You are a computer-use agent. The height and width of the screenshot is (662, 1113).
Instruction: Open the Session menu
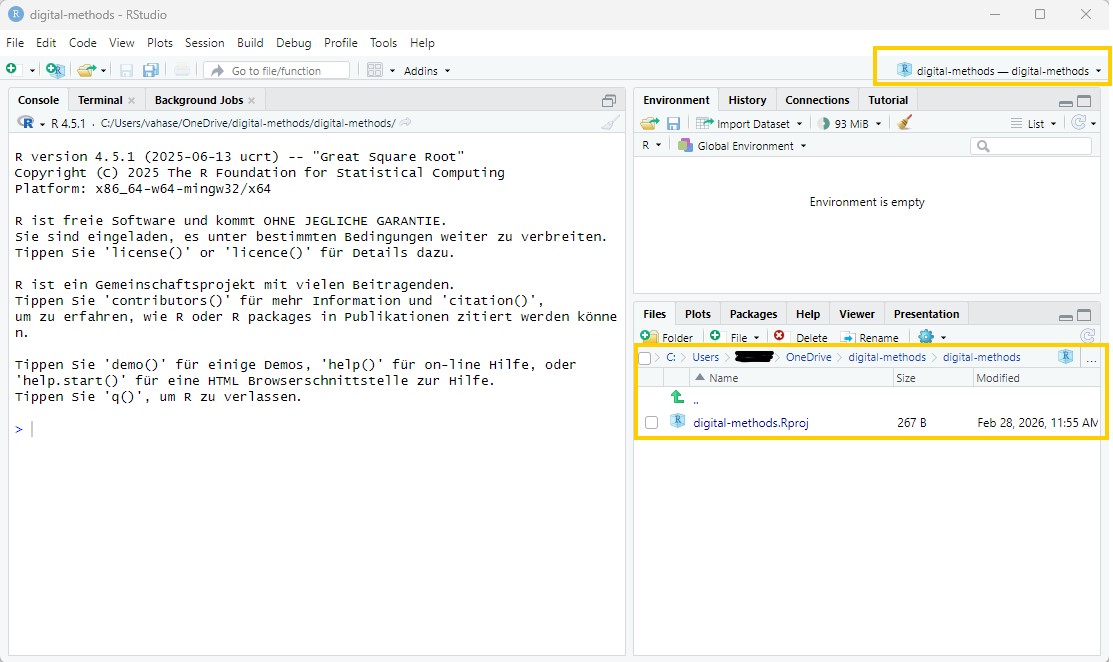tap(204, 43)
